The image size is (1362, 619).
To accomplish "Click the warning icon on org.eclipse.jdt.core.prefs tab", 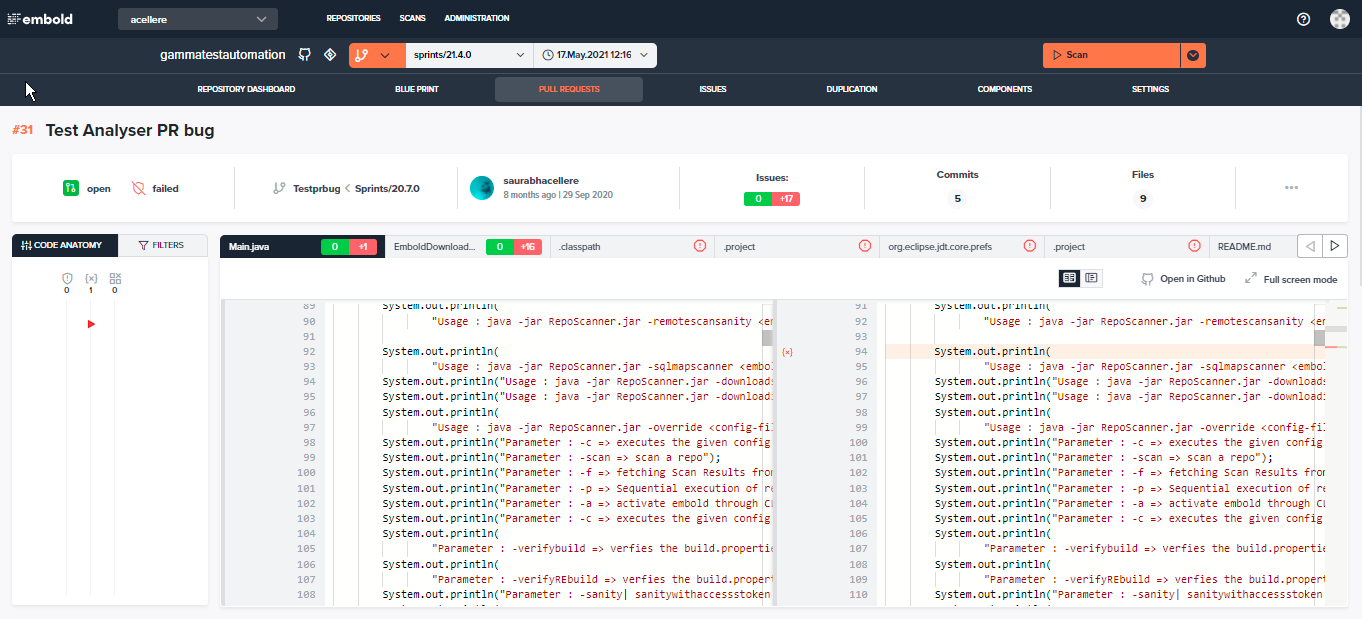I will 1029,246.
